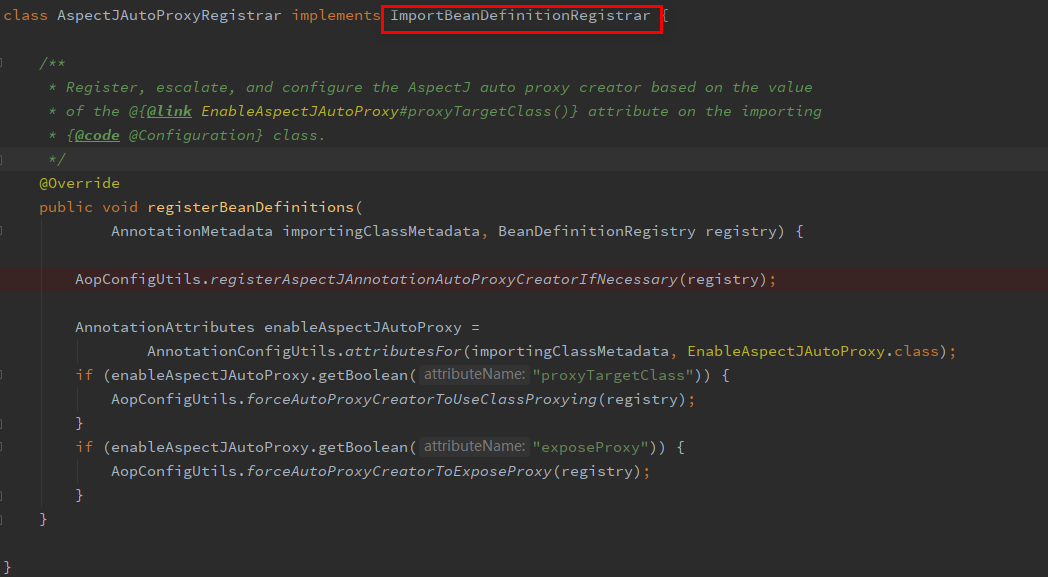Click the ImportBeanDefinitionRegistrar interface name

(520, 15)
